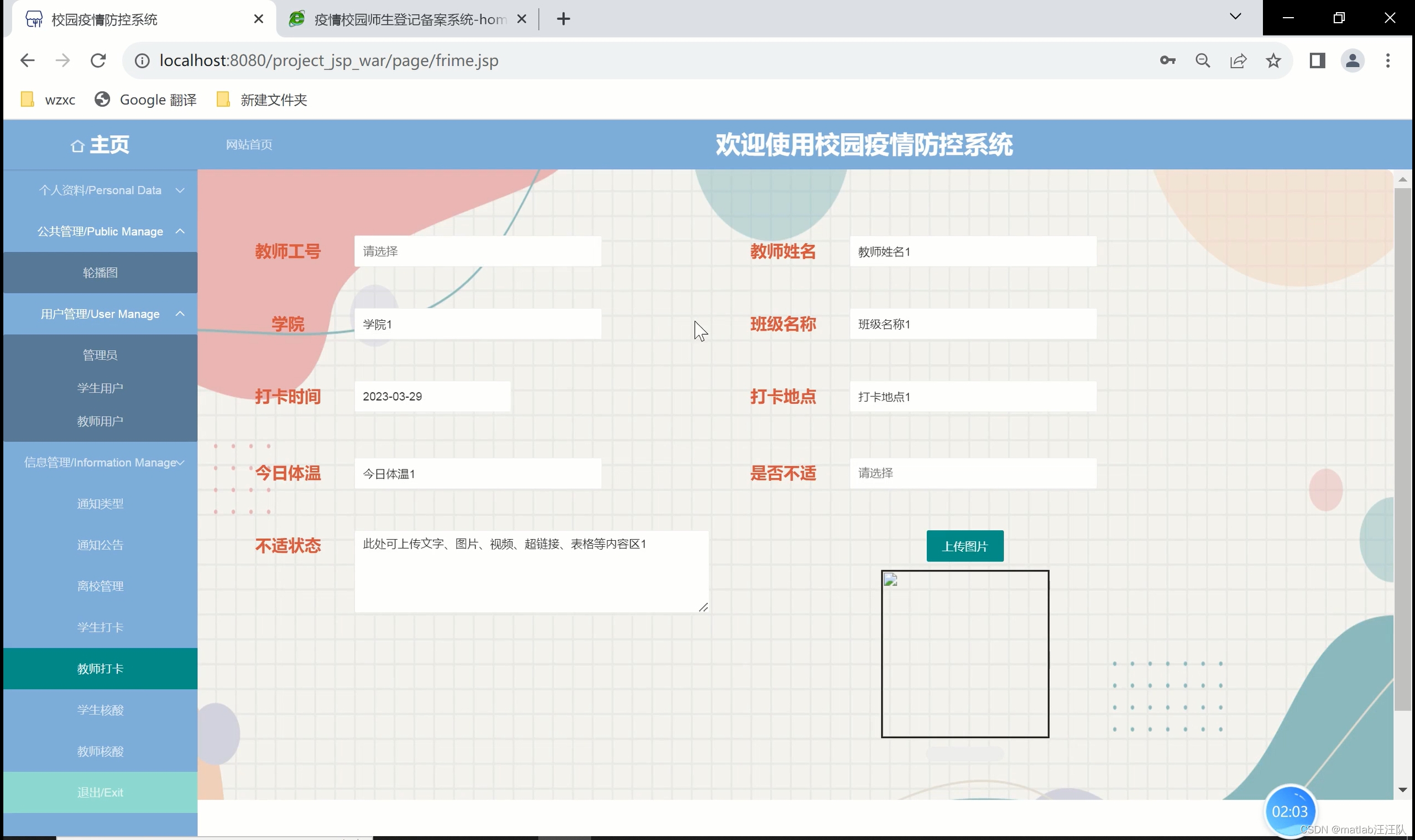This screenshot has height=840, width=1415.
Task: Collapse 公共管理/Public Manage section
Action: (x=100, y=232)
